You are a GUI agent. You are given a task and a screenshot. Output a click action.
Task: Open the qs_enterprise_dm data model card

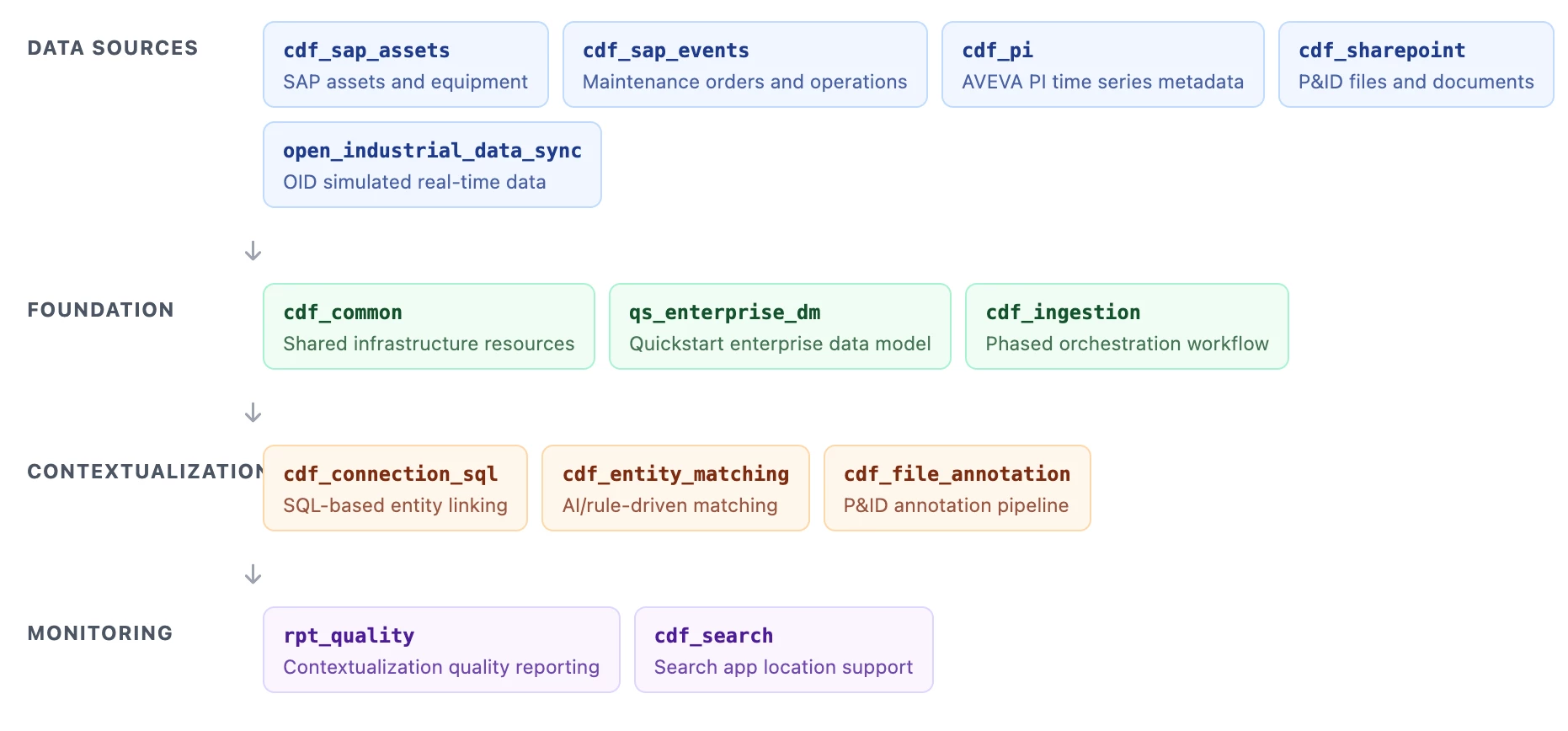point(780,327)
